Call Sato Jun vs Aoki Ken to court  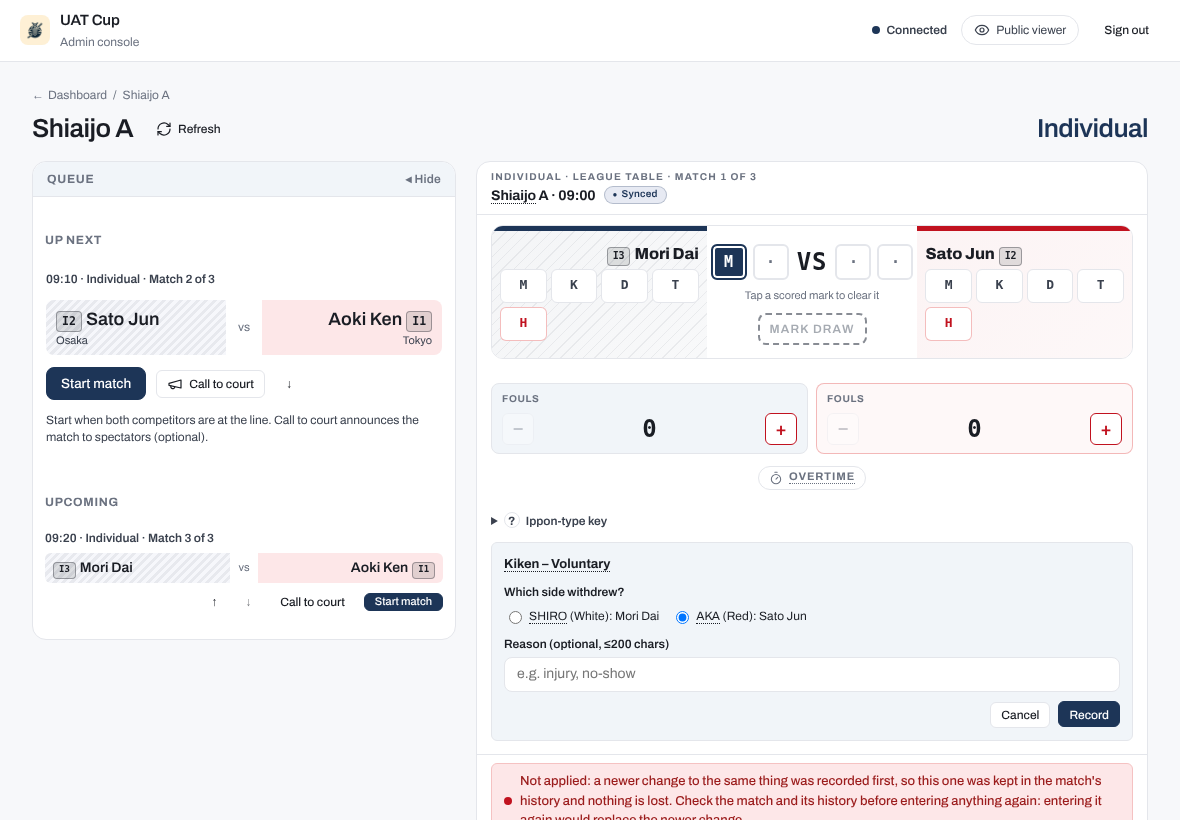tap(211, 384)
